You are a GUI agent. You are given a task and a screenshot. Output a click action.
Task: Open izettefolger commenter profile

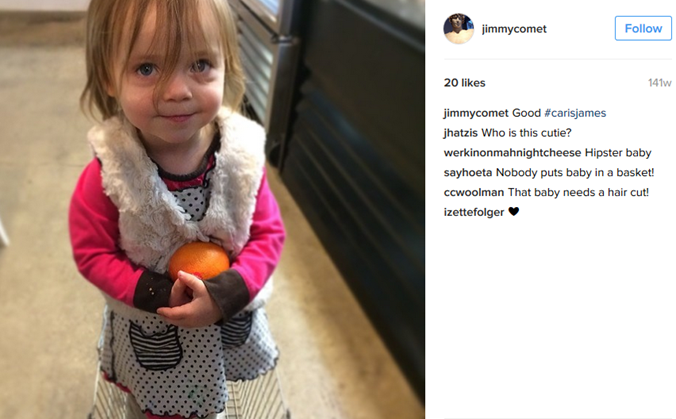(474, 212)
